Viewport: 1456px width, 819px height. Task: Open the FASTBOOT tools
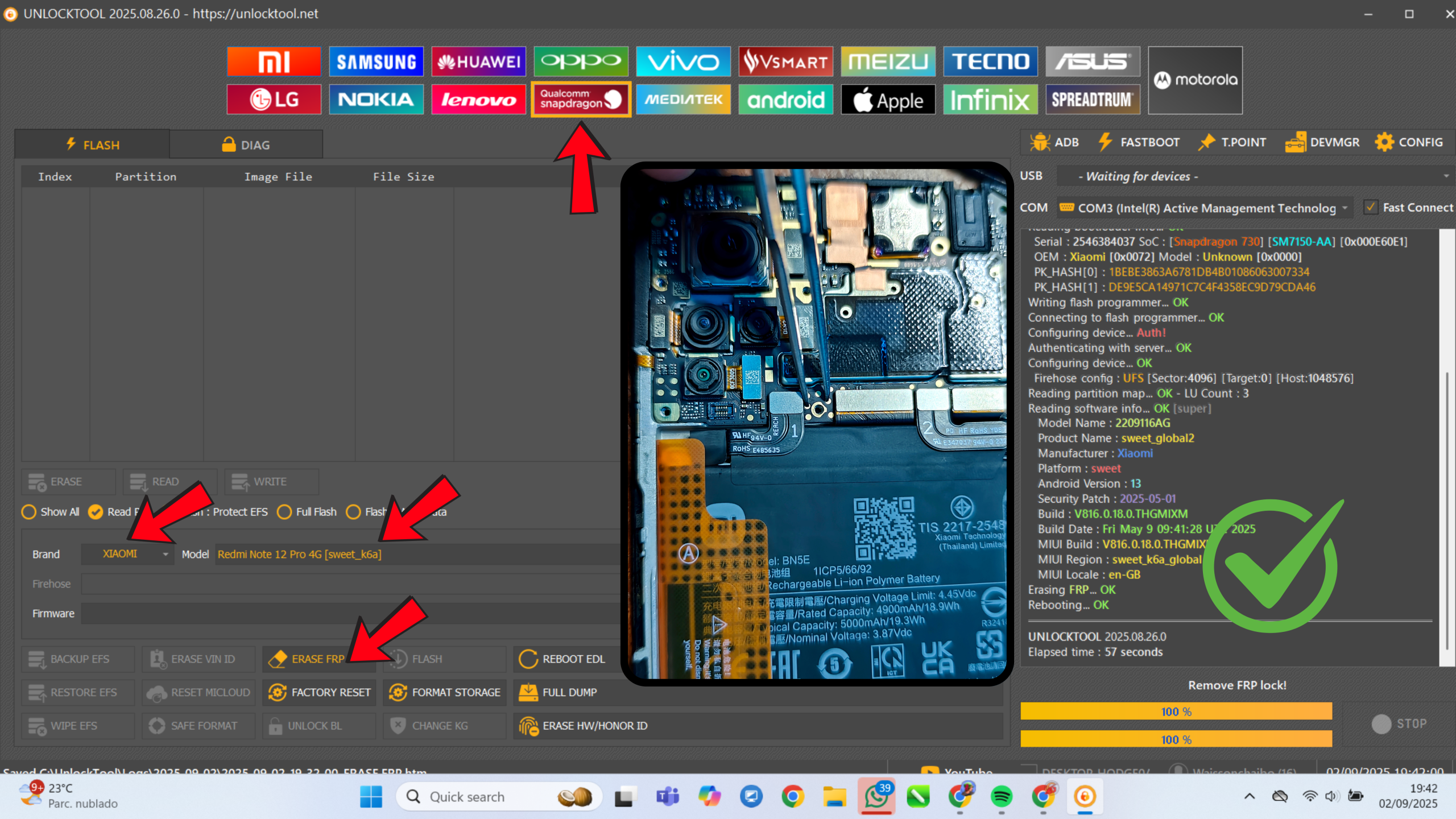[x=1139, y=142]
